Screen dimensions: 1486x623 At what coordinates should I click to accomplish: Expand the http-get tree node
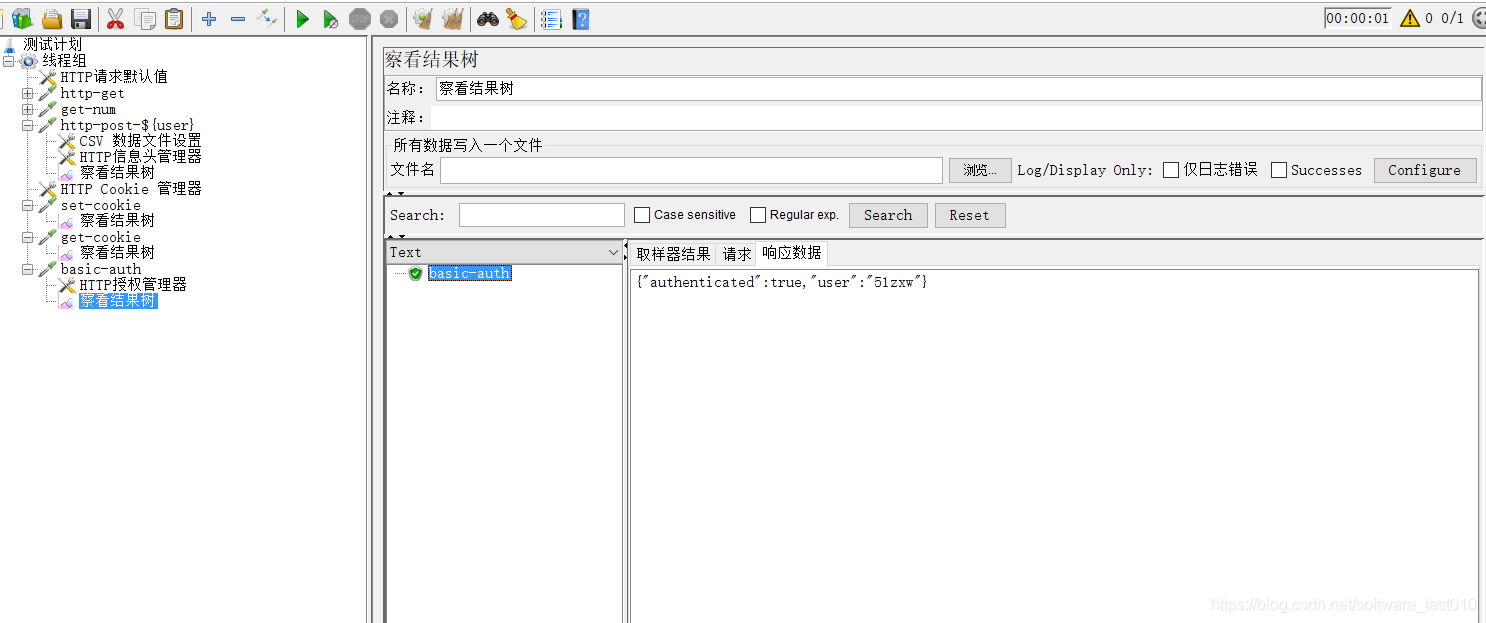point(28,93)
